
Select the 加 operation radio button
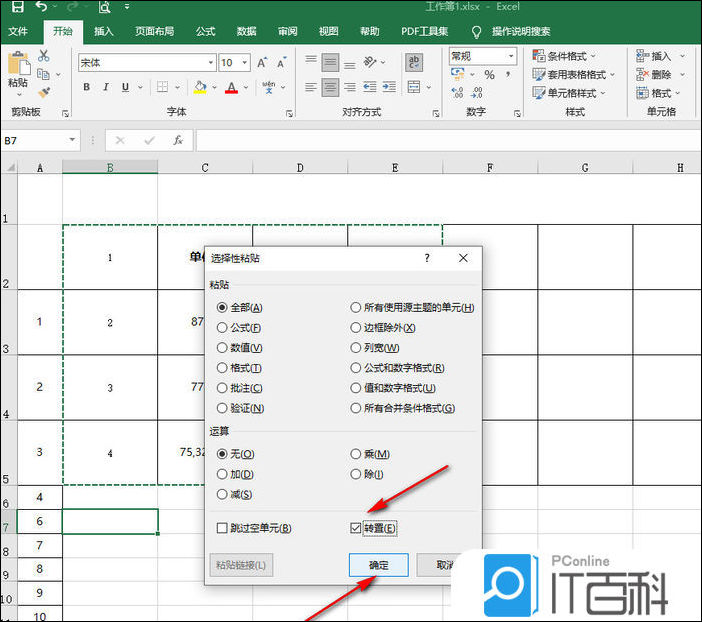pos(223,474)
